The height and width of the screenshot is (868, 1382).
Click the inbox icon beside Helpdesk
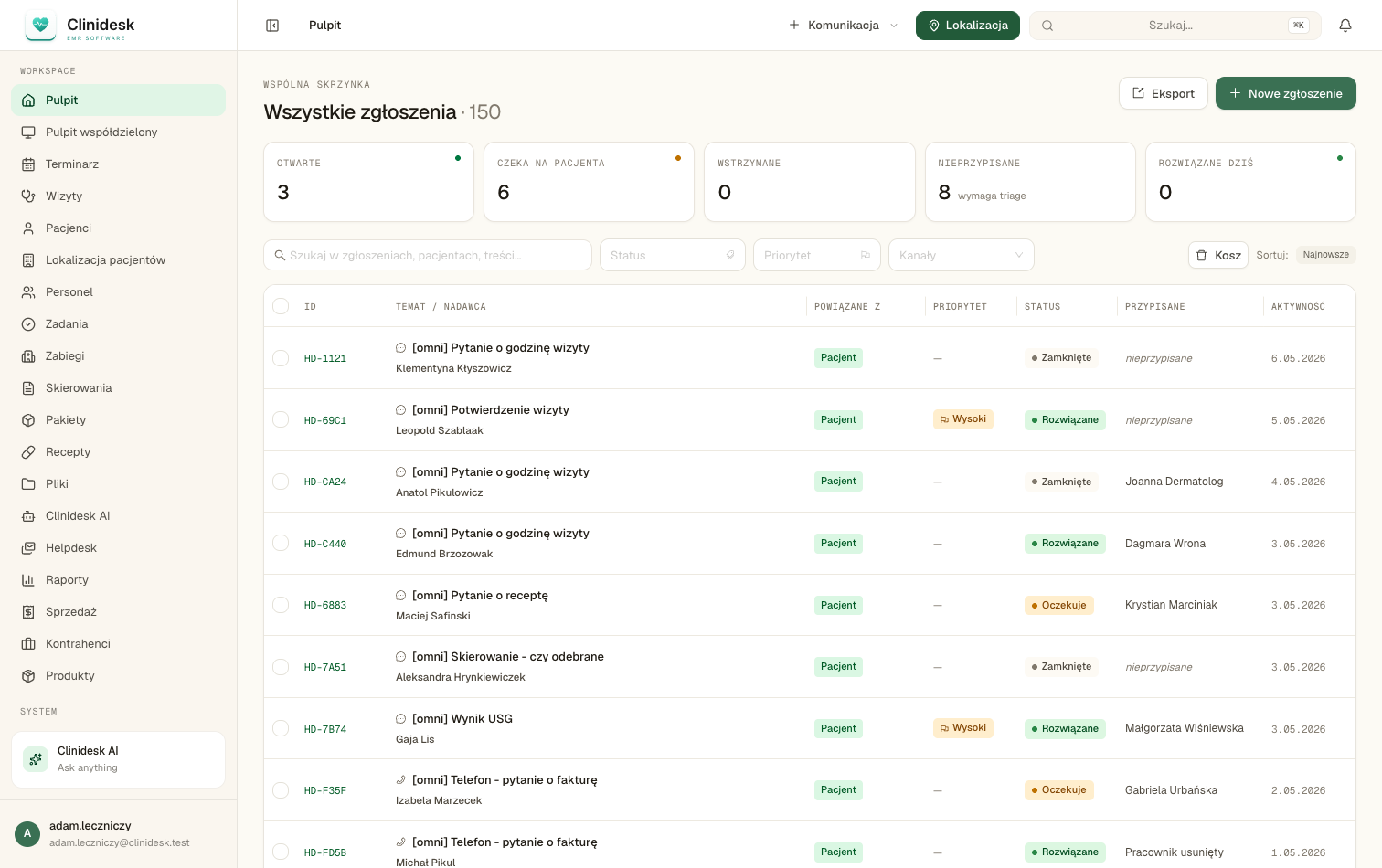[x=28, y=548]
